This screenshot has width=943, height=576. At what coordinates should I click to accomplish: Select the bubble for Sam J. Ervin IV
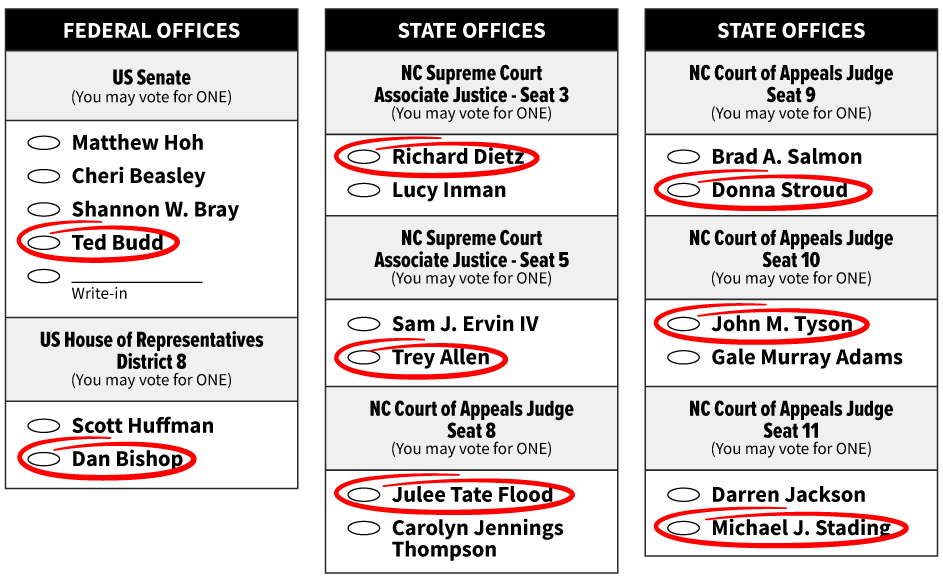click(x=364, y=324)
